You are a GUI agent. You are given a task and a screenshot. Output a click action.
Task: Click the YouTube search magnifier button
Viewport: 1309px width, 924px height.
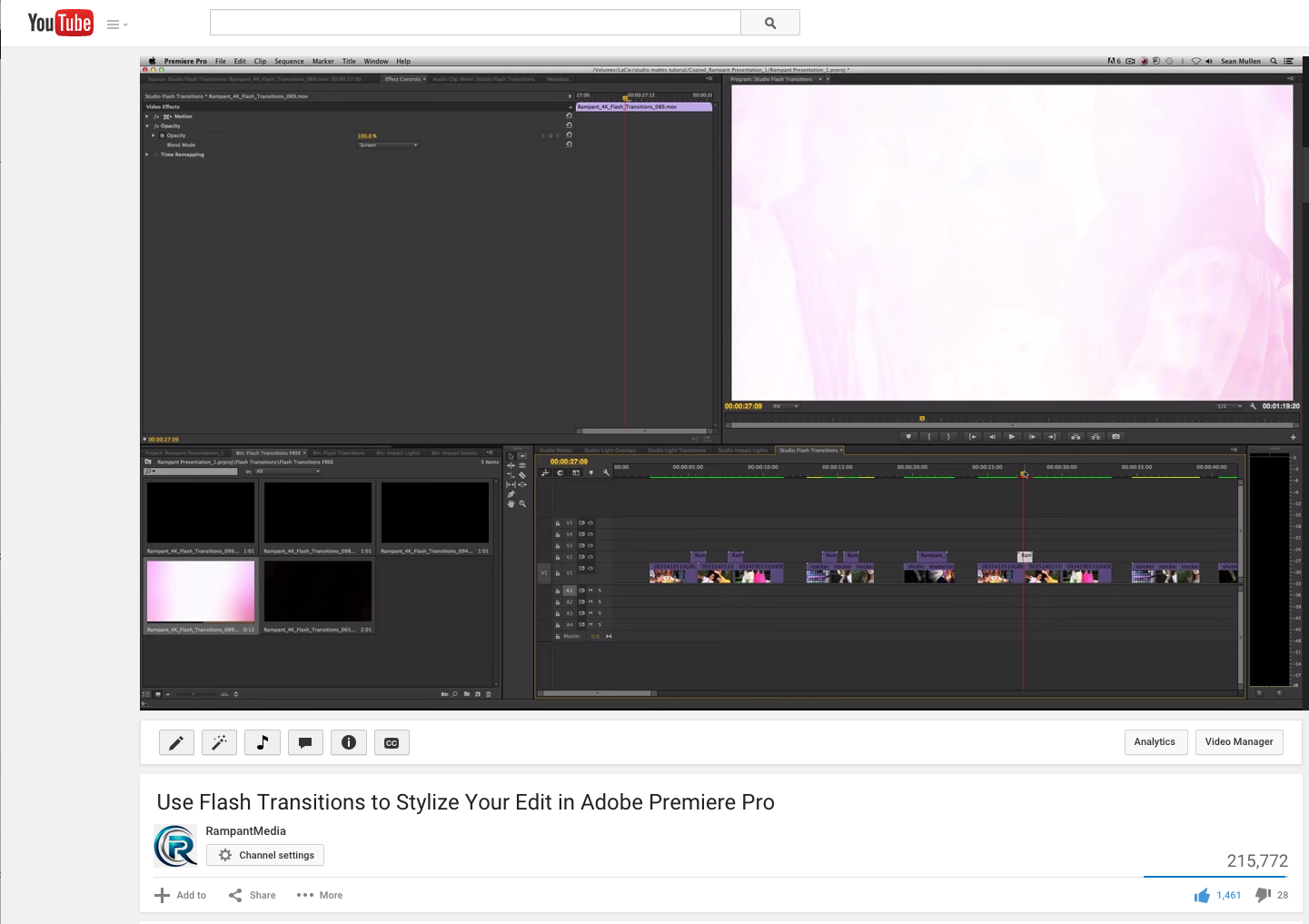tap(770, 23)
